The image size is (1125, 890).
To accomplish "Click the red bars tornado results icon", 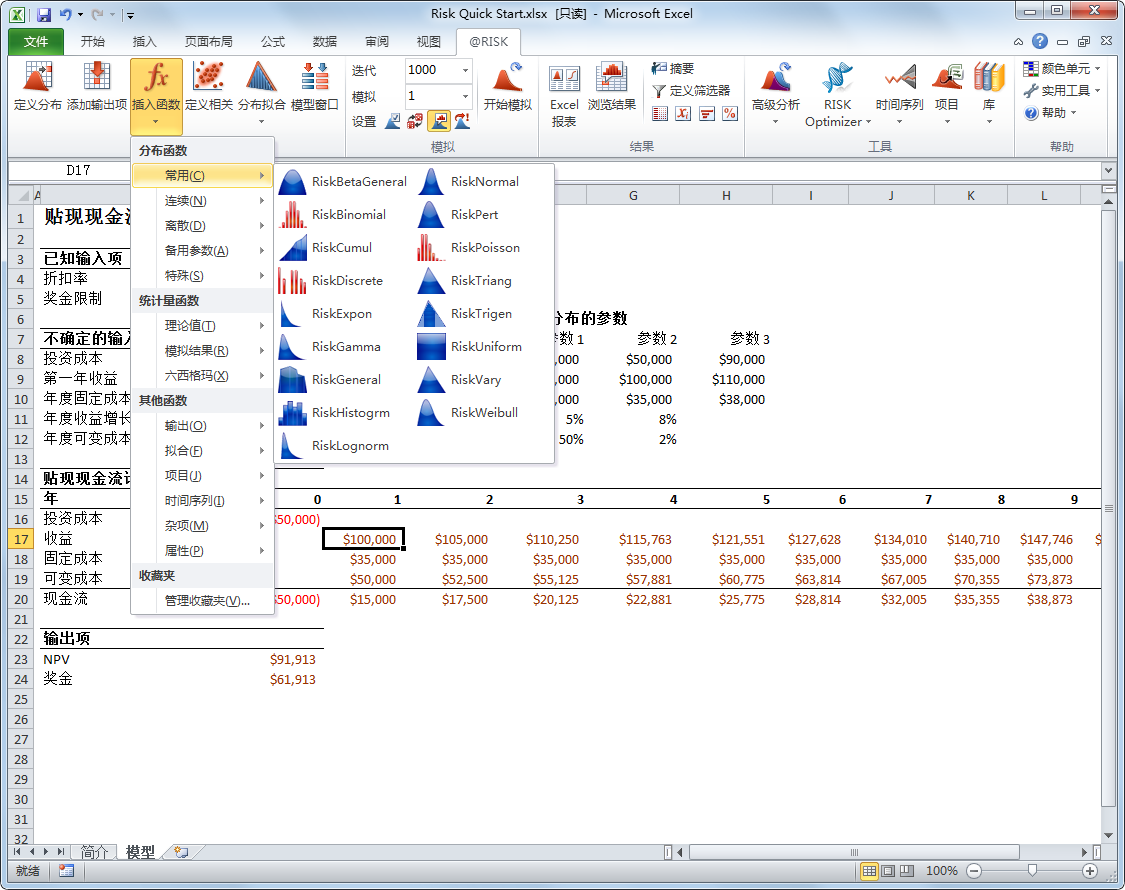I will coord(707,113).
